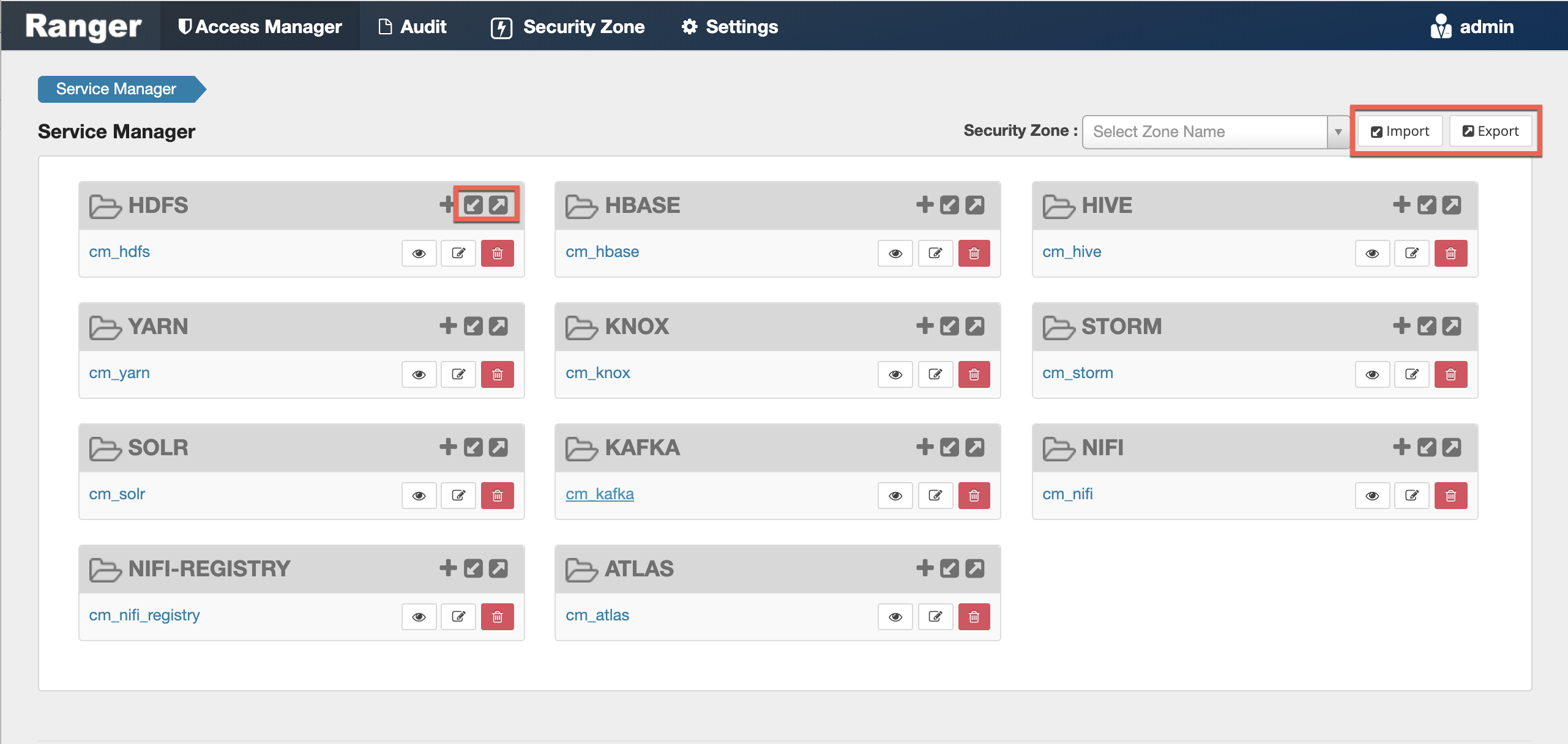Delete the cm_nifi_registry service

498,617
